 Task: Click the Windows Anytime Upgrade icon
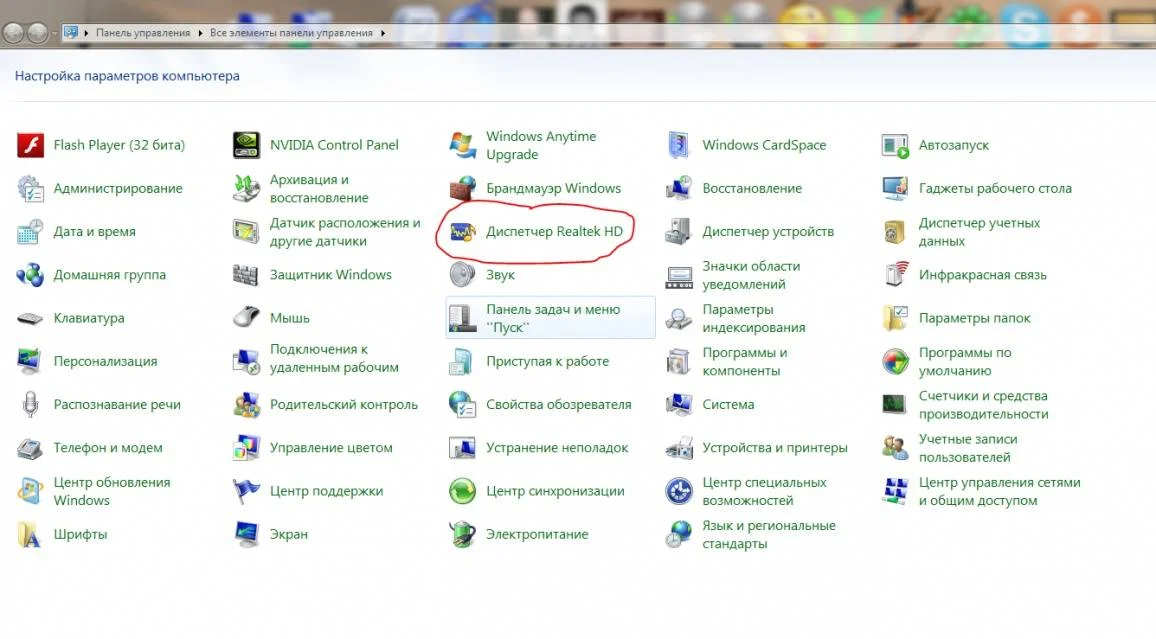pos(463,145)
